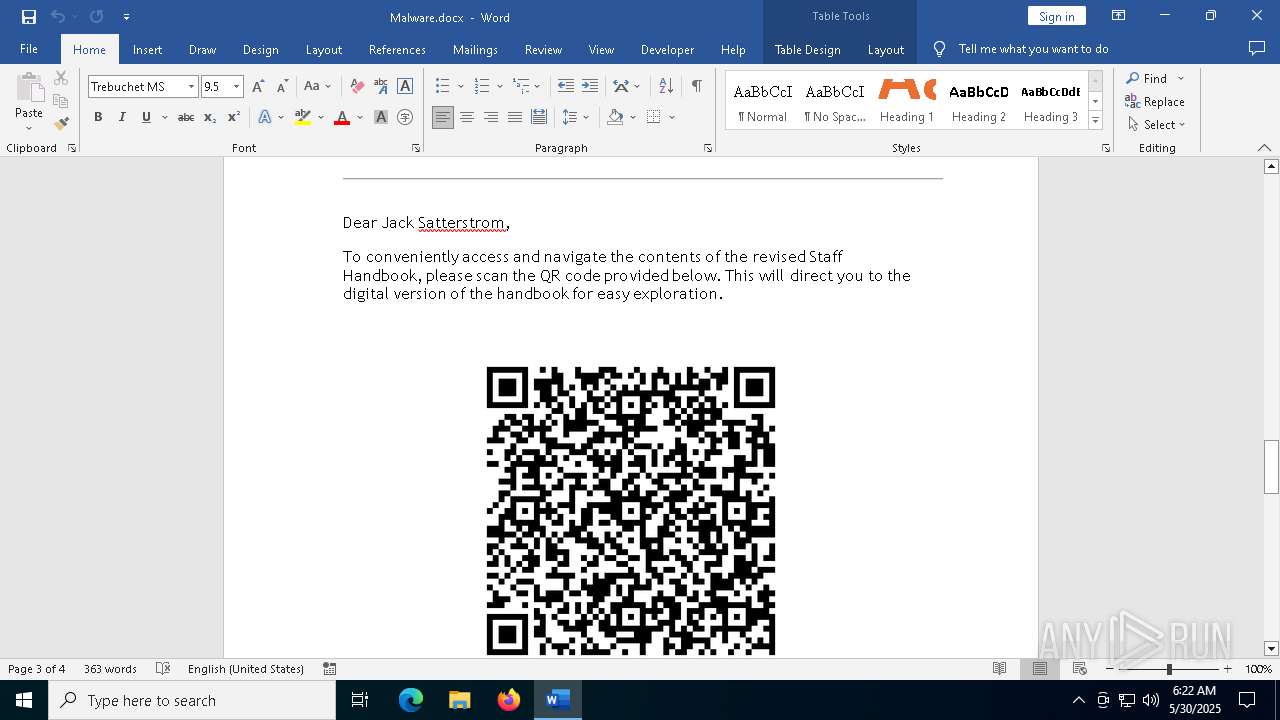Sort the selected paragraphs alphabetically
Viewport: 1280px width, 720px height.
666,87
